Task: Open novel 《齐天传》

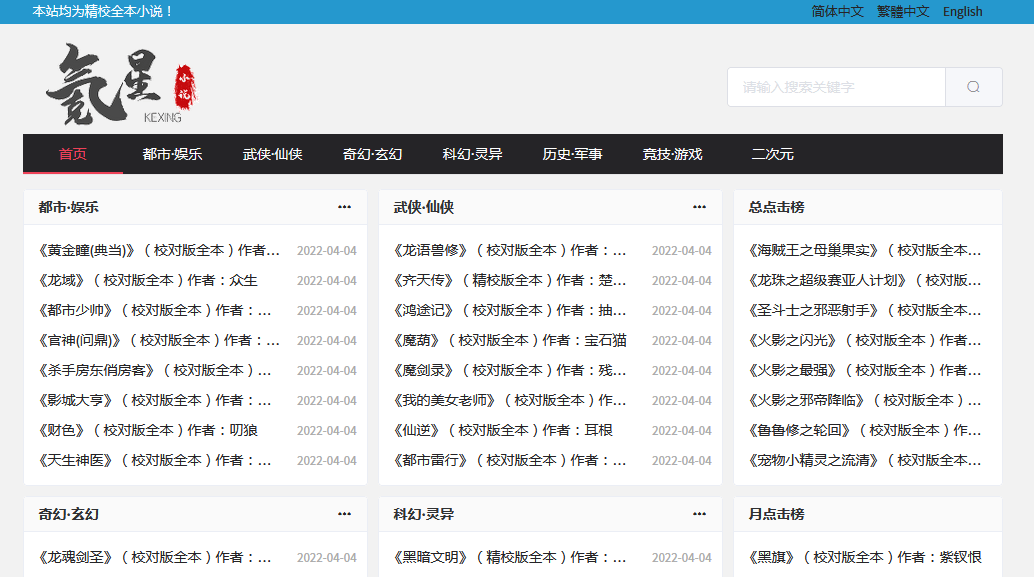Action: 510,280
